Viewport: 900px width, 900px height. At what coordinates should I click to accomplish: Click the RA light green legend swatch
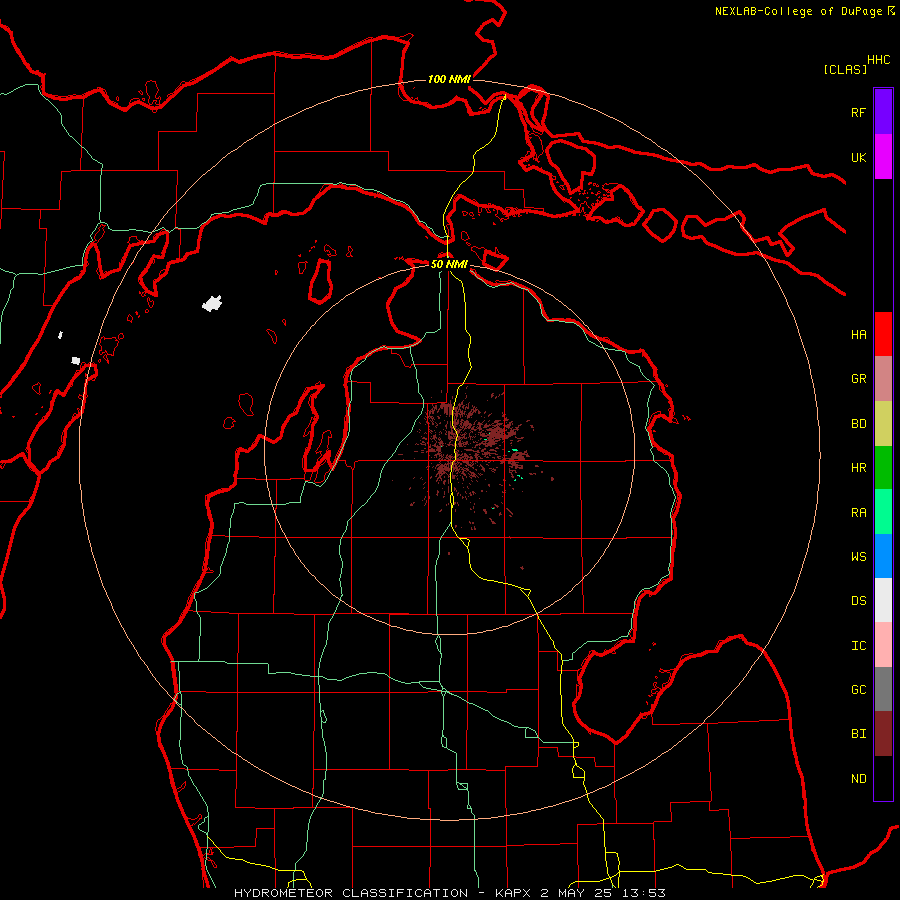883,512
